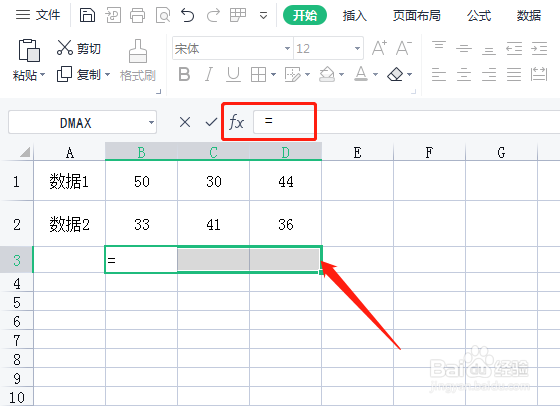Select column G header
This screenshot has width=560, height=406.
501,152
